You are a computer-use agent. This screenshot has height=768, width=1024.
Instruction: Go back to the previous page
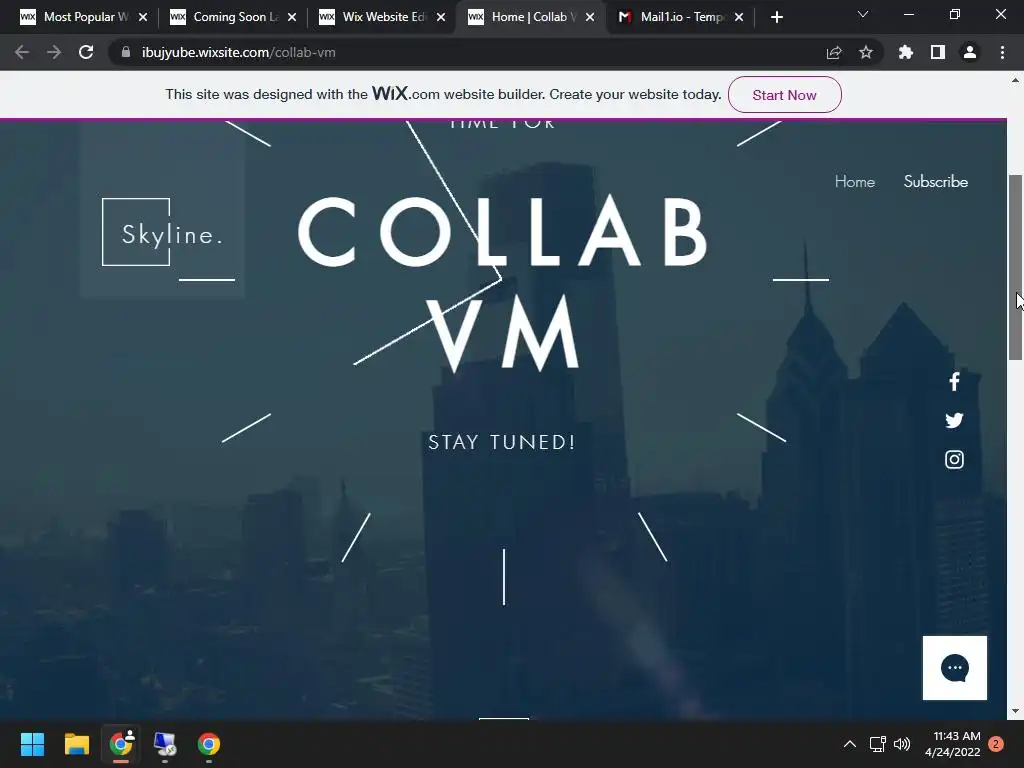coord(22,52)
